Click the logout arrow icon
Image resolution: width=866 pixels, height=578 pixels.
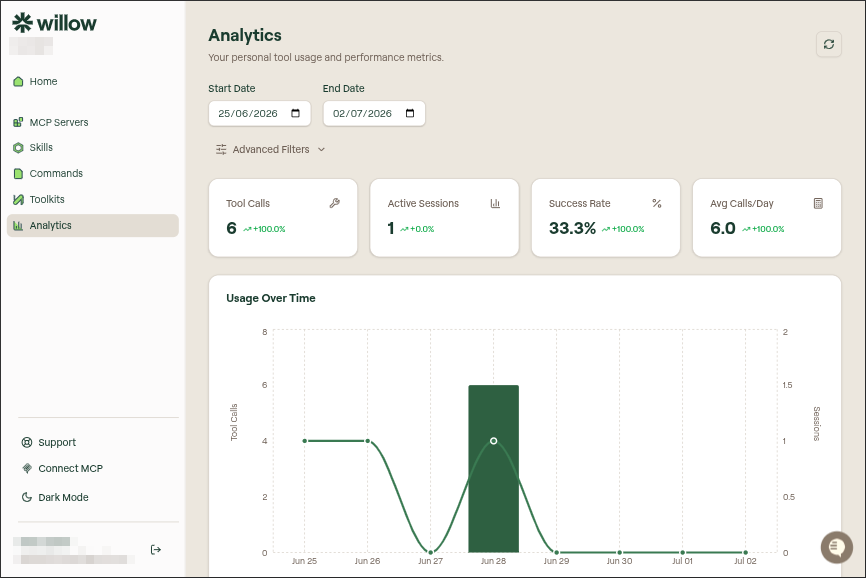pos(156,549)
